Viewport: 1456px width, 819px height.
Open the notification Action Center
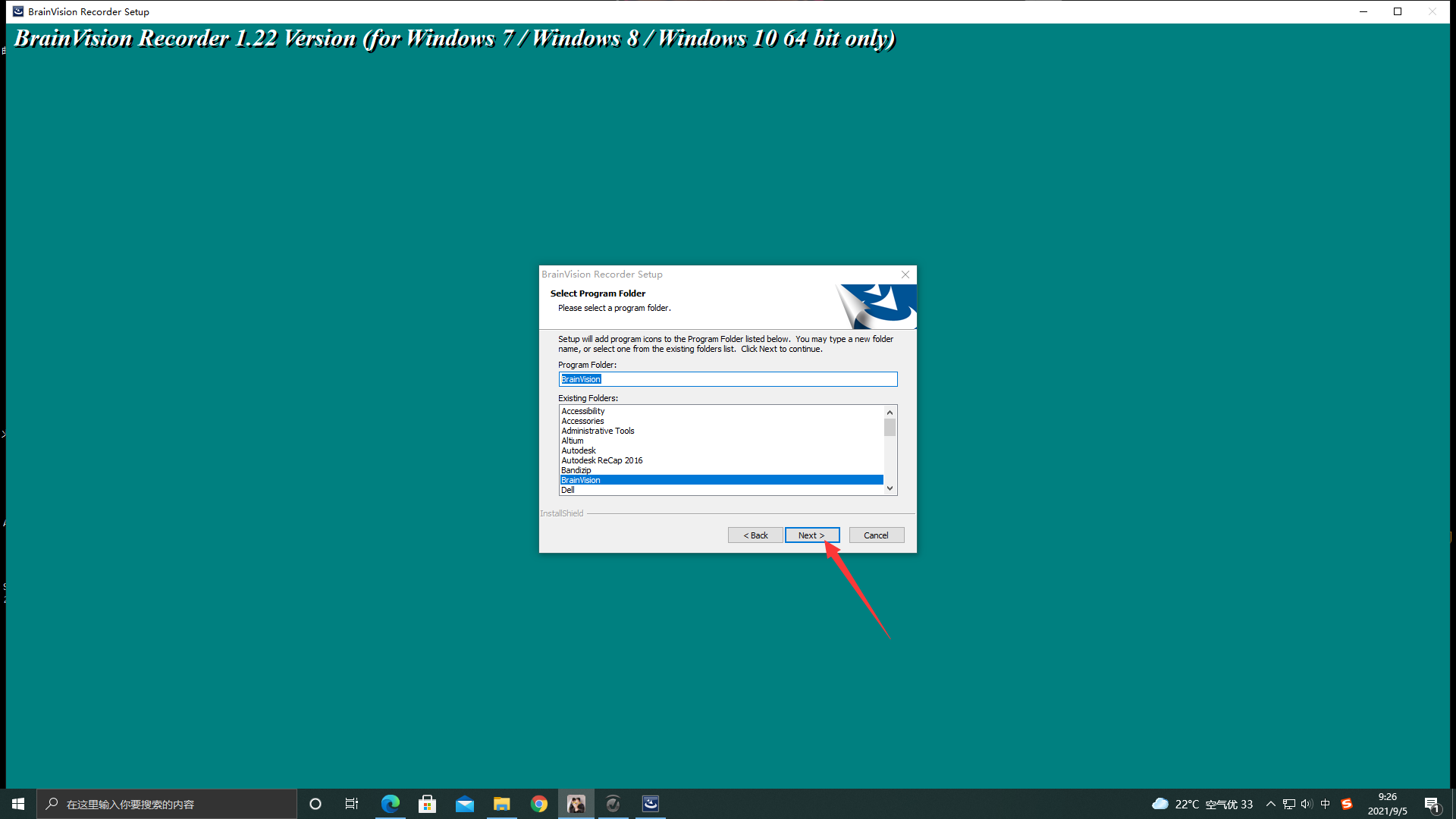[1432, 804]
